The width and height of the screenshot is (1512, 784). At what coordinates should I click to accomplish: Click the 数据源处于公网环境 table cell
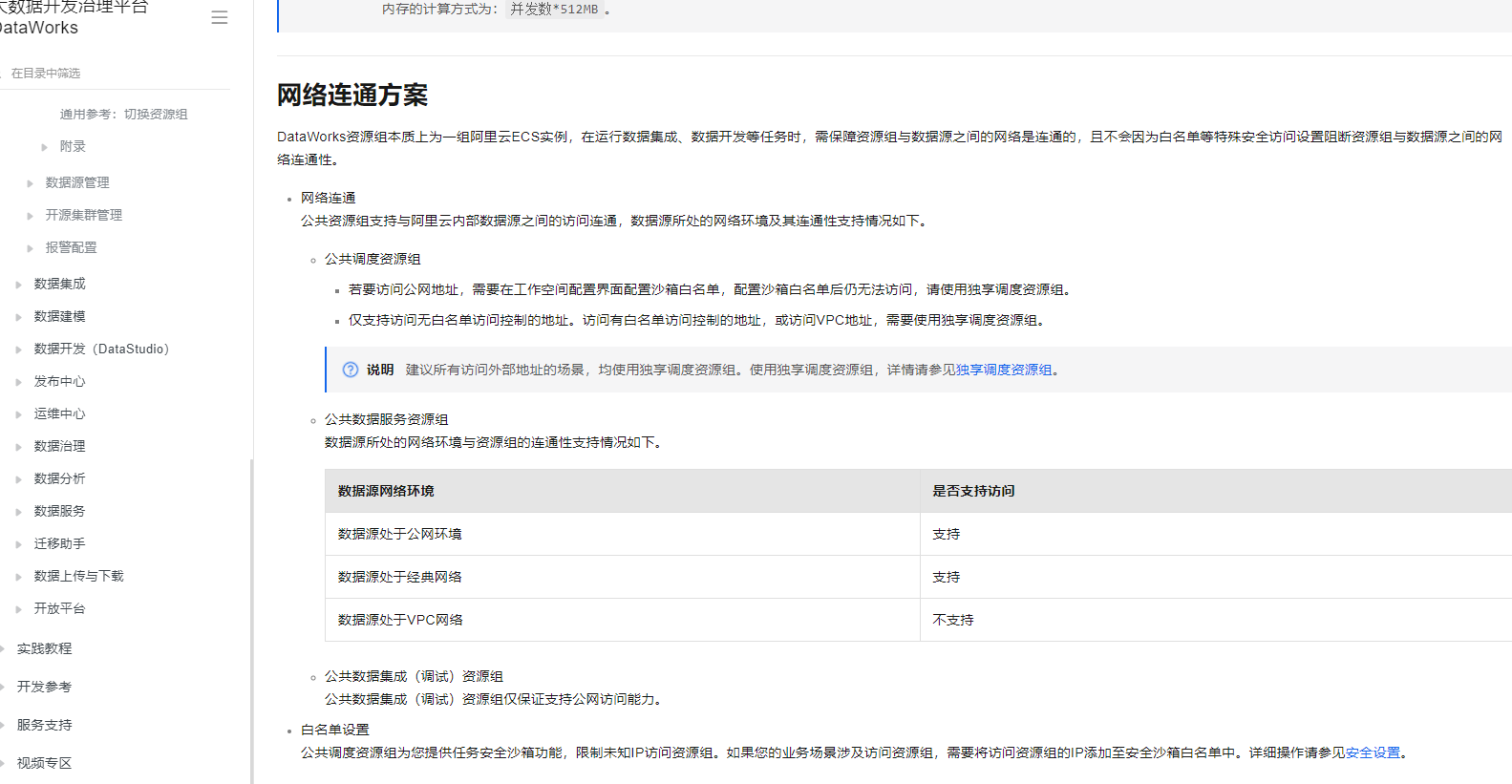(x=623, y=534)
